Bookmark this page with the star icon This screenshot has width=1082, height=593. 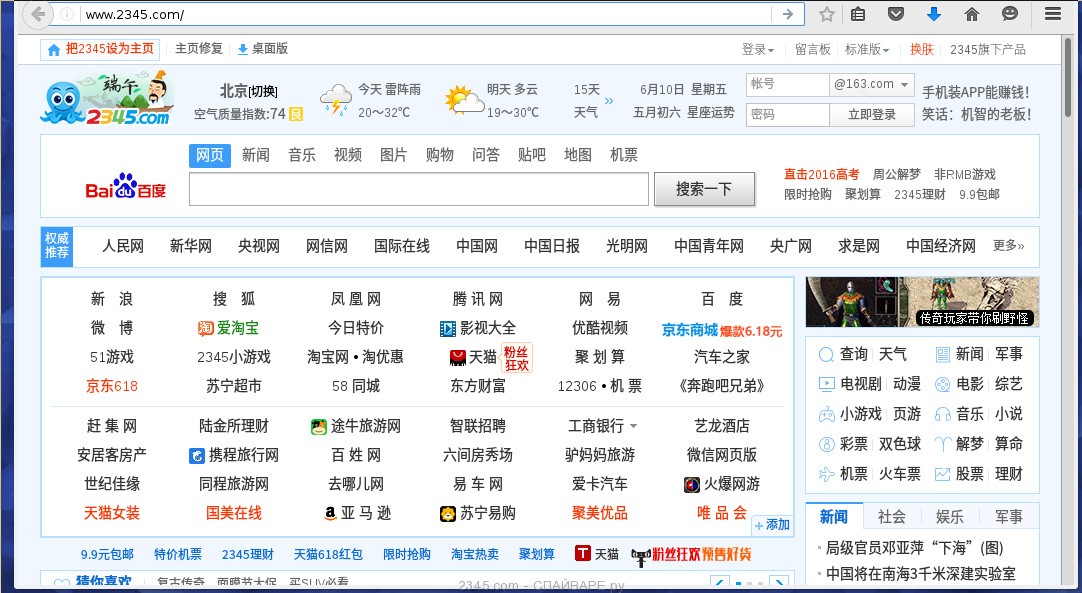click(x=826, y=14)
